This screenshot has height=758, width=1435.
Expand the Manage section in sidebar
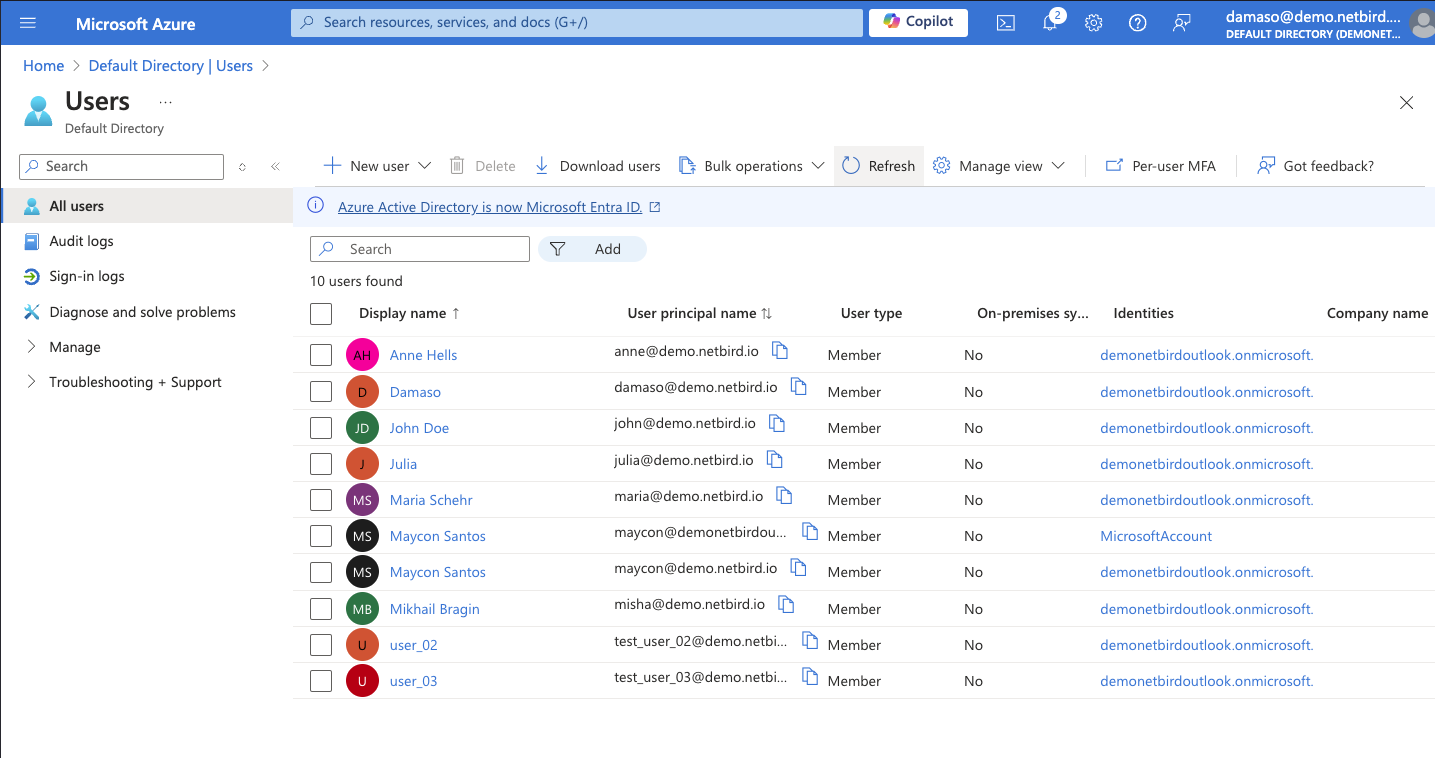click(x=75, y=347)
